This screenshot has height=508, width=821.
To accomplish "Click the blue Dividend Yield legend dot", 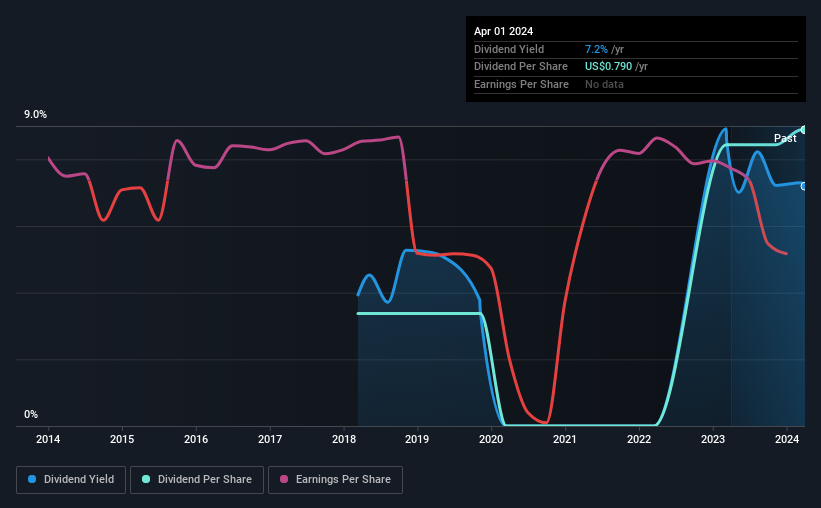I will 32,479.
